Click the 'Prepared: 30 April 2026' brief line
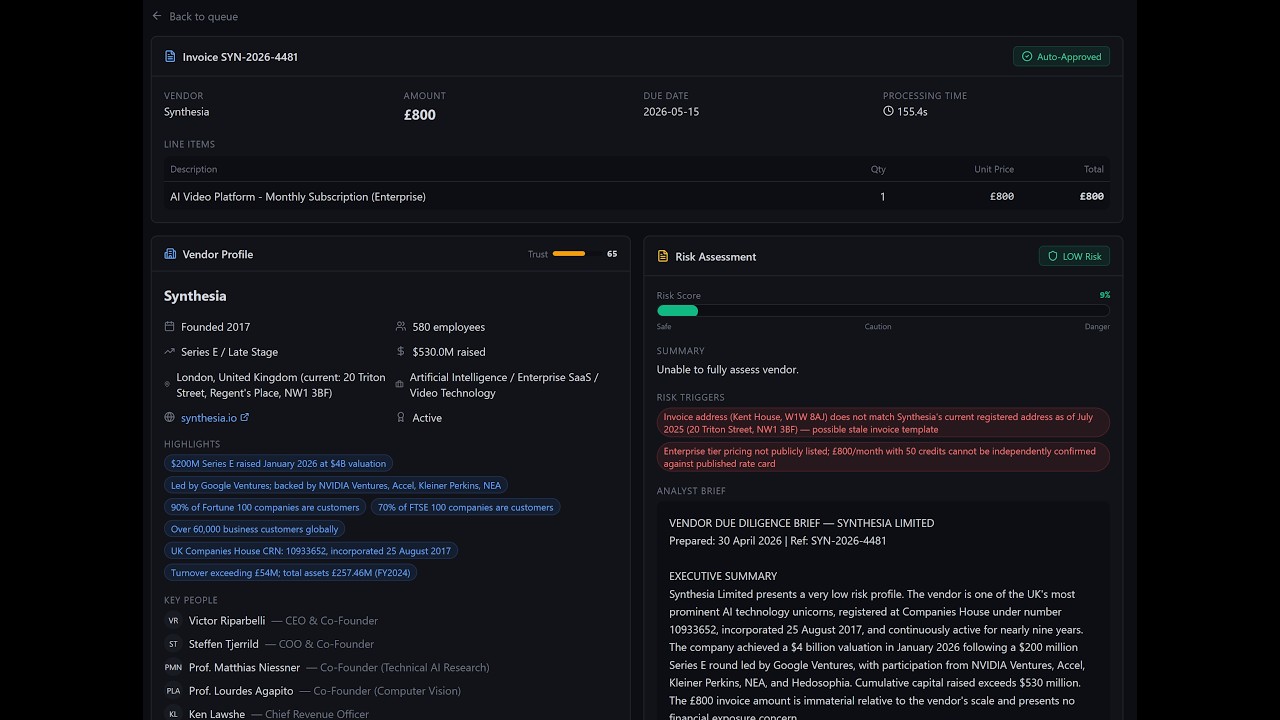Viewport: 1280px width, 720px height. tap(778, 541)
